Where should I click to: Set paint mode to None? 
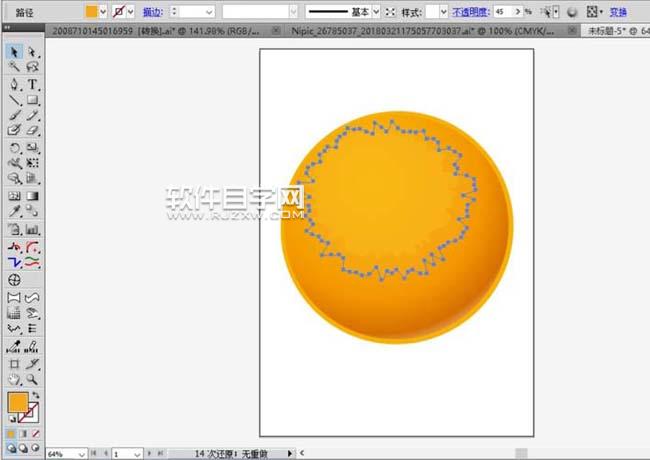pos(36,434)
